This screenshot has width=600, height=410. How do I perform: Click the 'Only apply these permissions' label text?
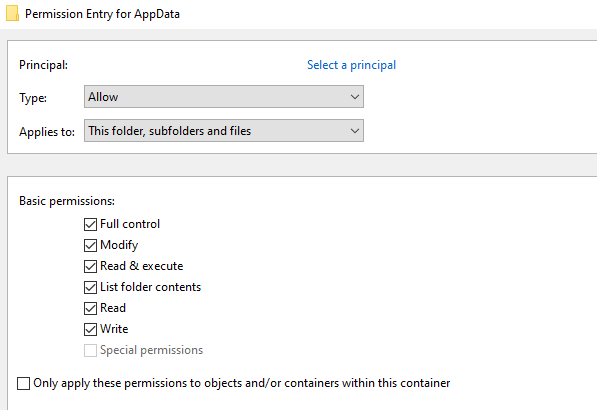(x=241, y=383)
